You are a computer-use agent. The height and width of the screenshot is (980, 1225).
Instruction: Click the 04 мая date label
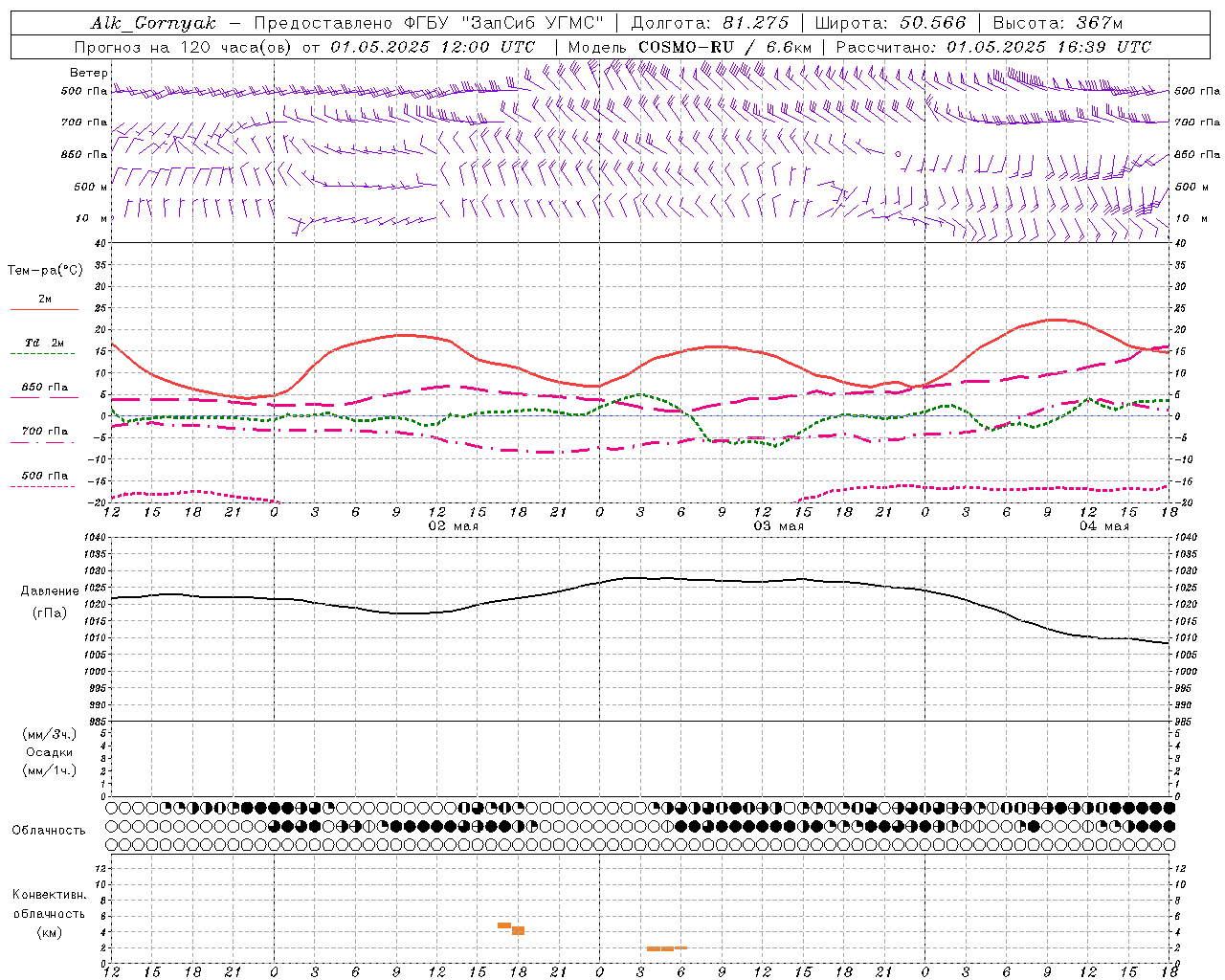coord(1103,526)
